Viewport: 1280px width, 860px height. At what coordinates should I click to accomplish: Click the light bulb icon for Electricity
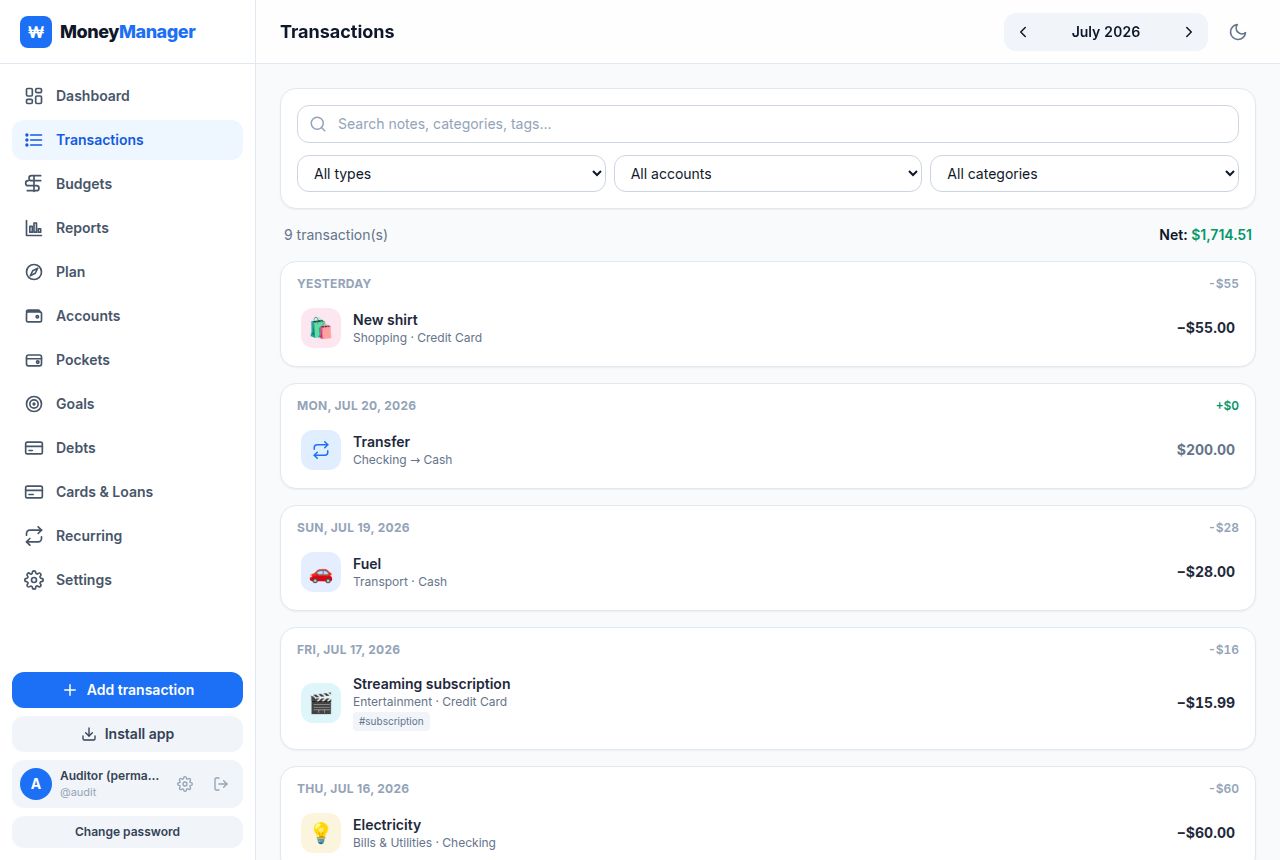pyautogui.click(x=321, y=833)
